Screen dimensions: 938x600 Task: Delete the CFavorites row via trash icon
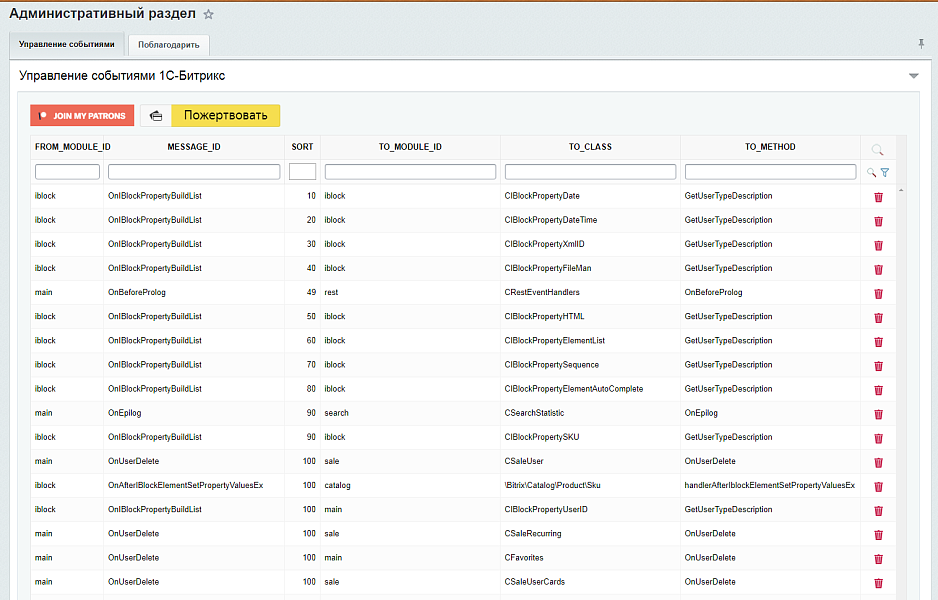[878, 558]
